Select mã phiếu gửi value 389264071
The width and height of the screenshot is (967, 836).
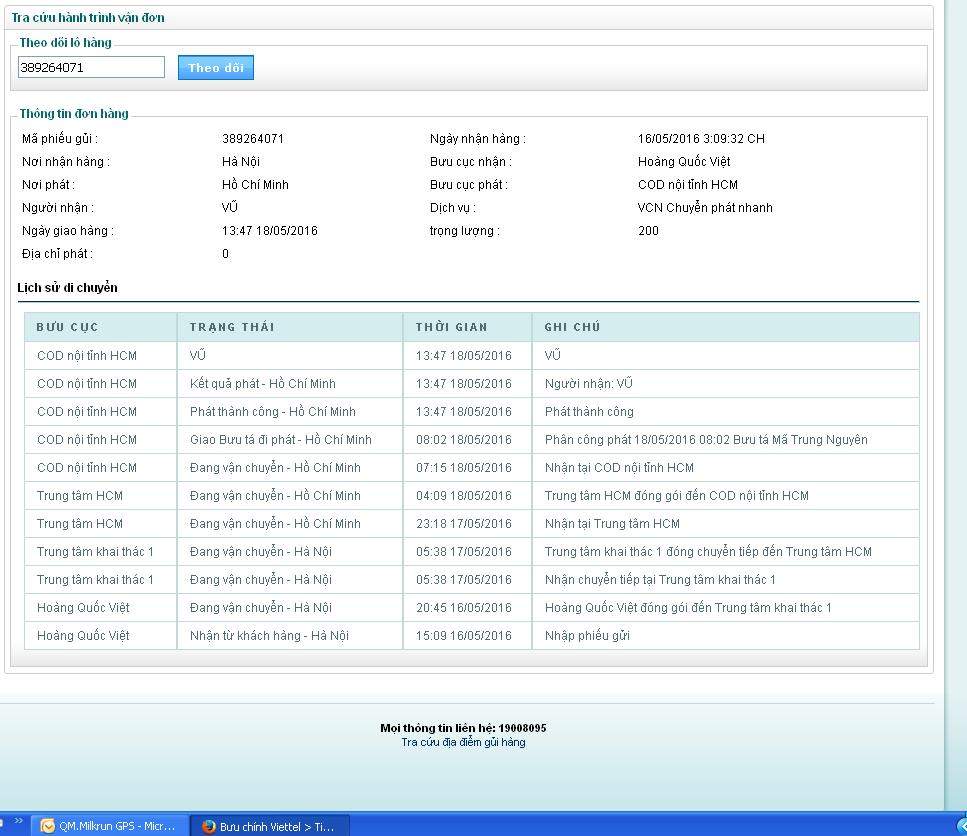tap(253, 139)
